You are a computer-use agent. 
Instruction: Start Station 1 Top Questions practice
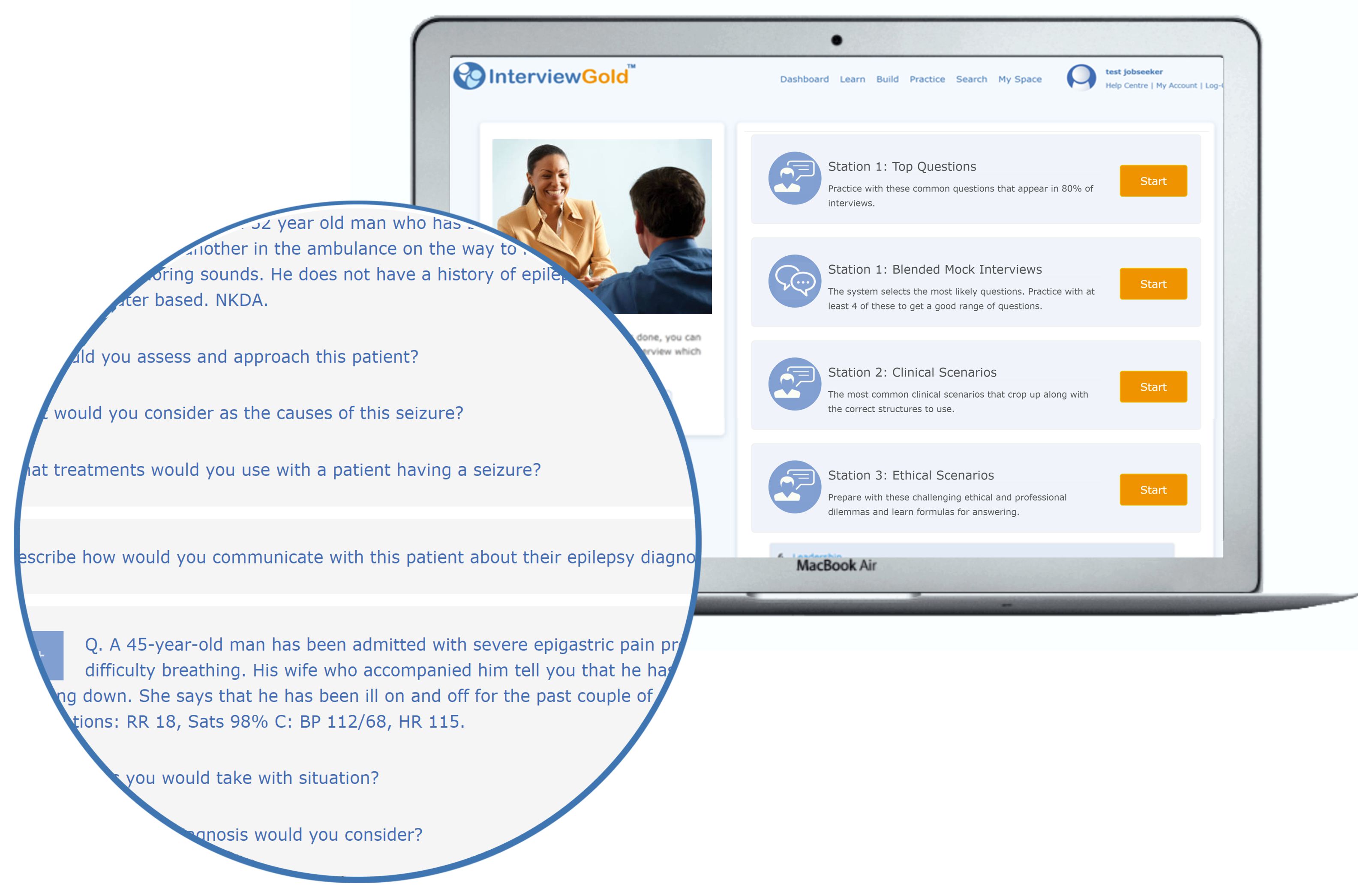click(x=1152, y=180)
